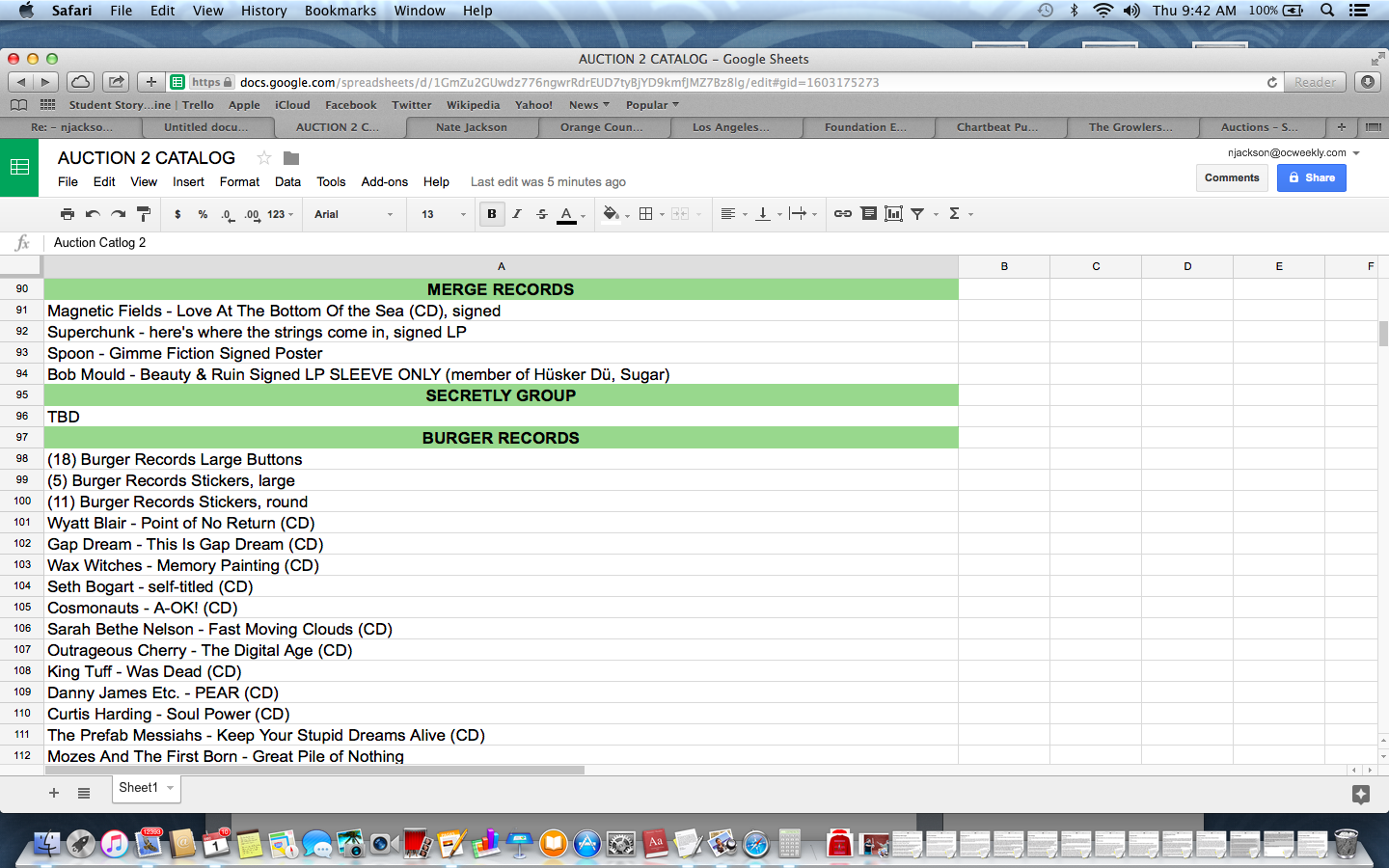Expand the Sheet1 tab options arrow
Viewport: 1389px width, 868px height.
pyautogui.click(x=171, y=788)
